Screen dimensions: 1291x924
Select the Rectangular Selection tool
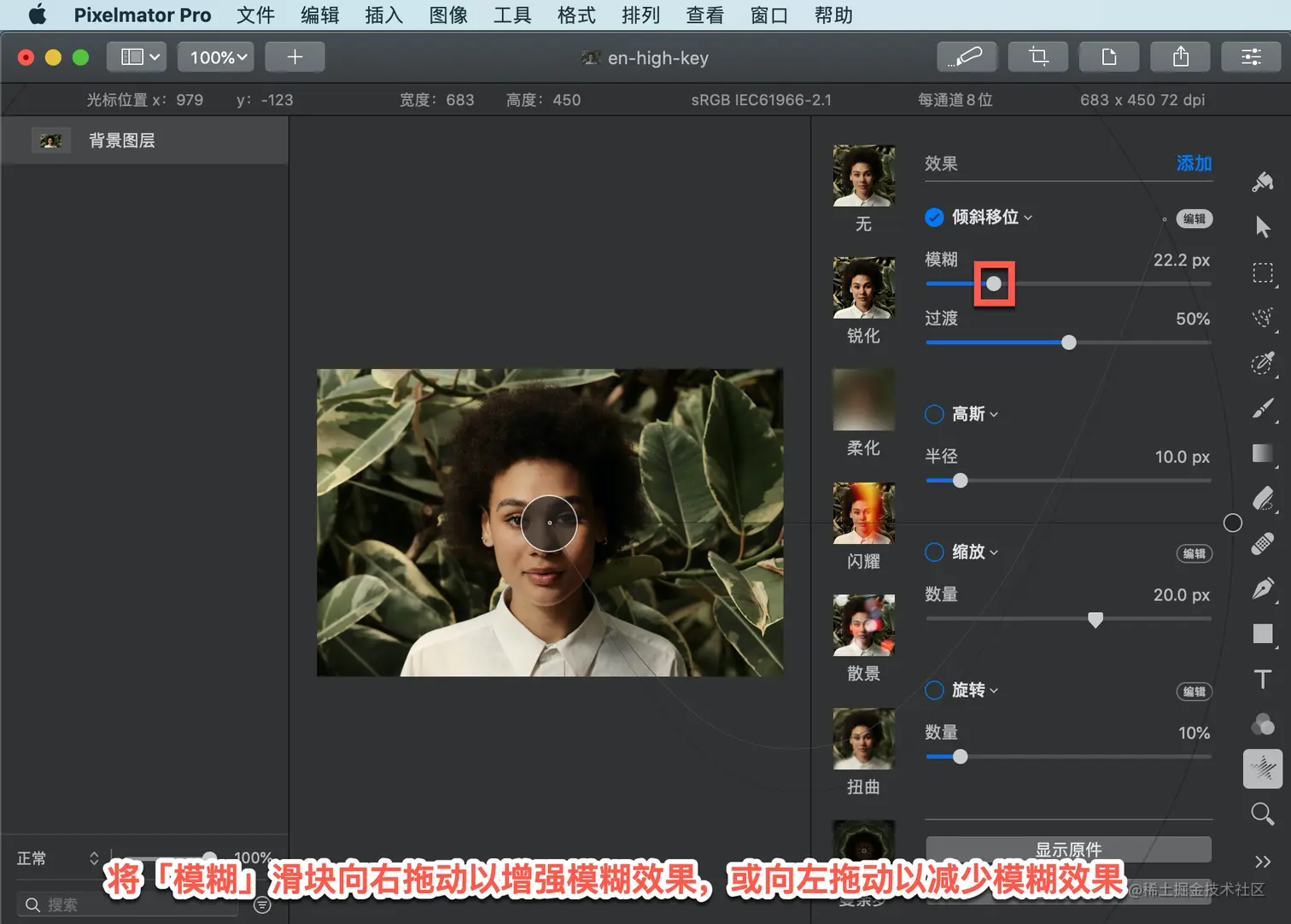point(1263,272)
